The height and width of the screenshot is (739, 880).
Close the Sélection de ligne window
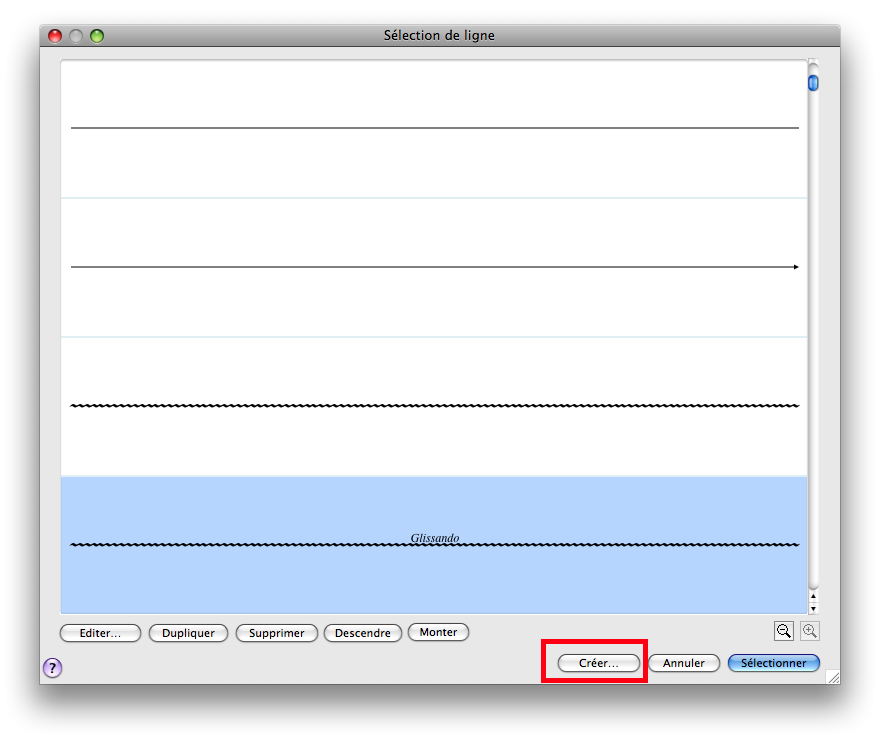coord(55,36)
